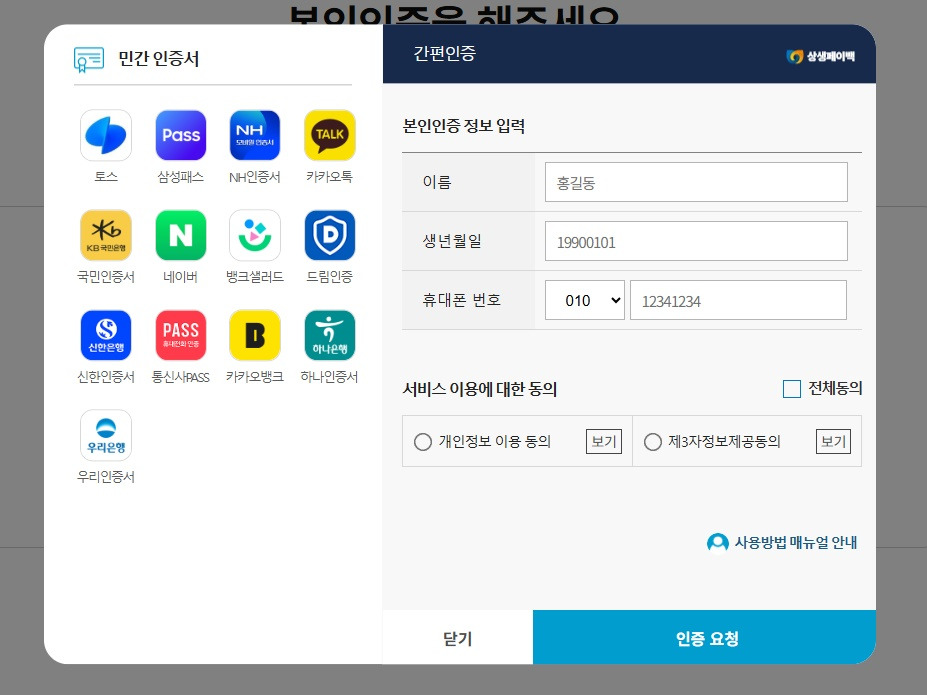Select the NH인증서 icon

click(254, 135)
